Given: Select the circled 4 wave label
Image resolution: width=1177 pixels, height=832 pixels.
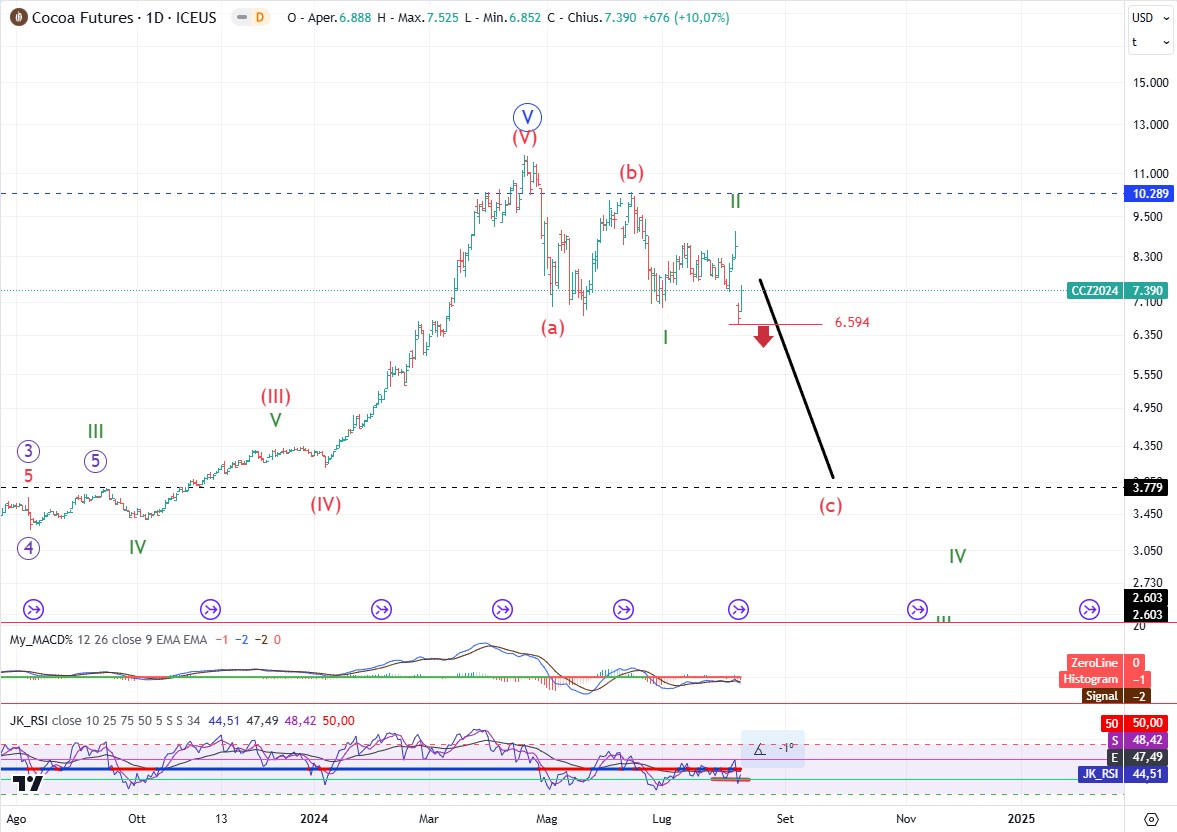Looking at the screenshot, I should coord(29,548).
